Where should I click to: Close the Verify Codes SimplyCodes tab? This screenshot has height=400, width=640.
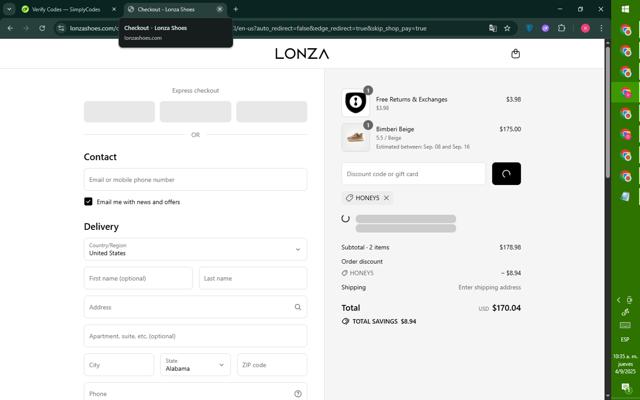(114, 9)
